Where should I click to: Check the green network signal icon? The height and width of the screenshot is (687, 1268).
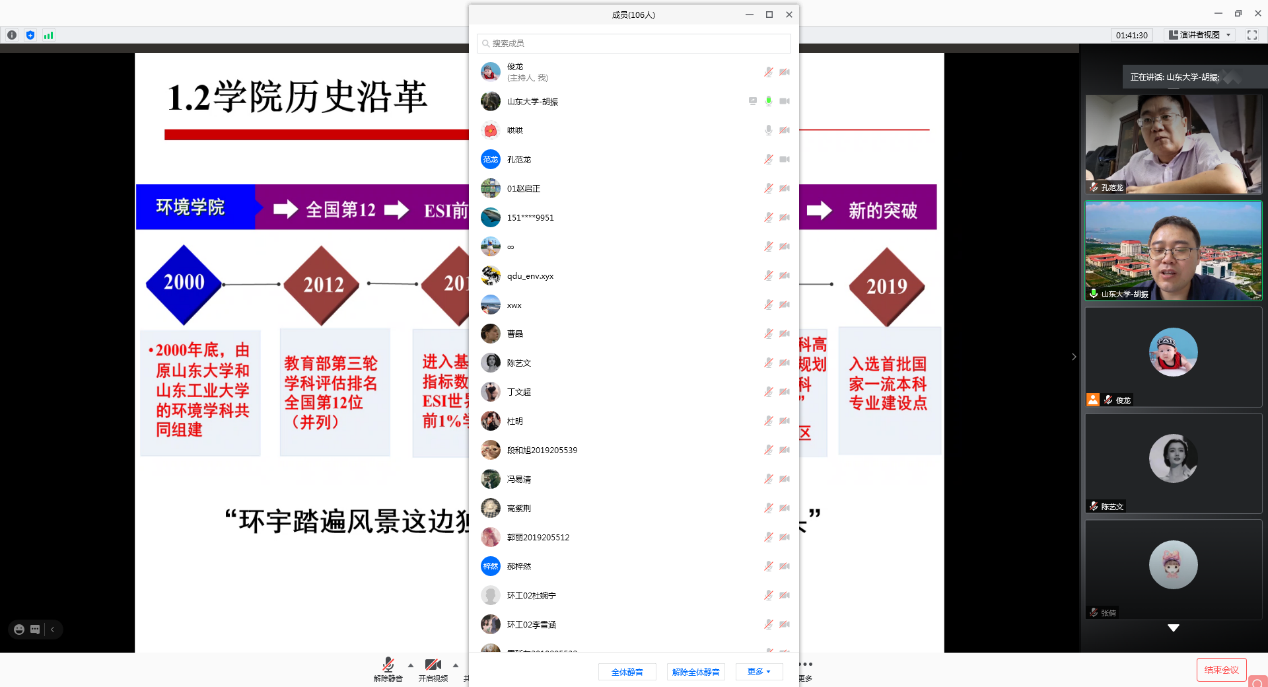[48, 35]
